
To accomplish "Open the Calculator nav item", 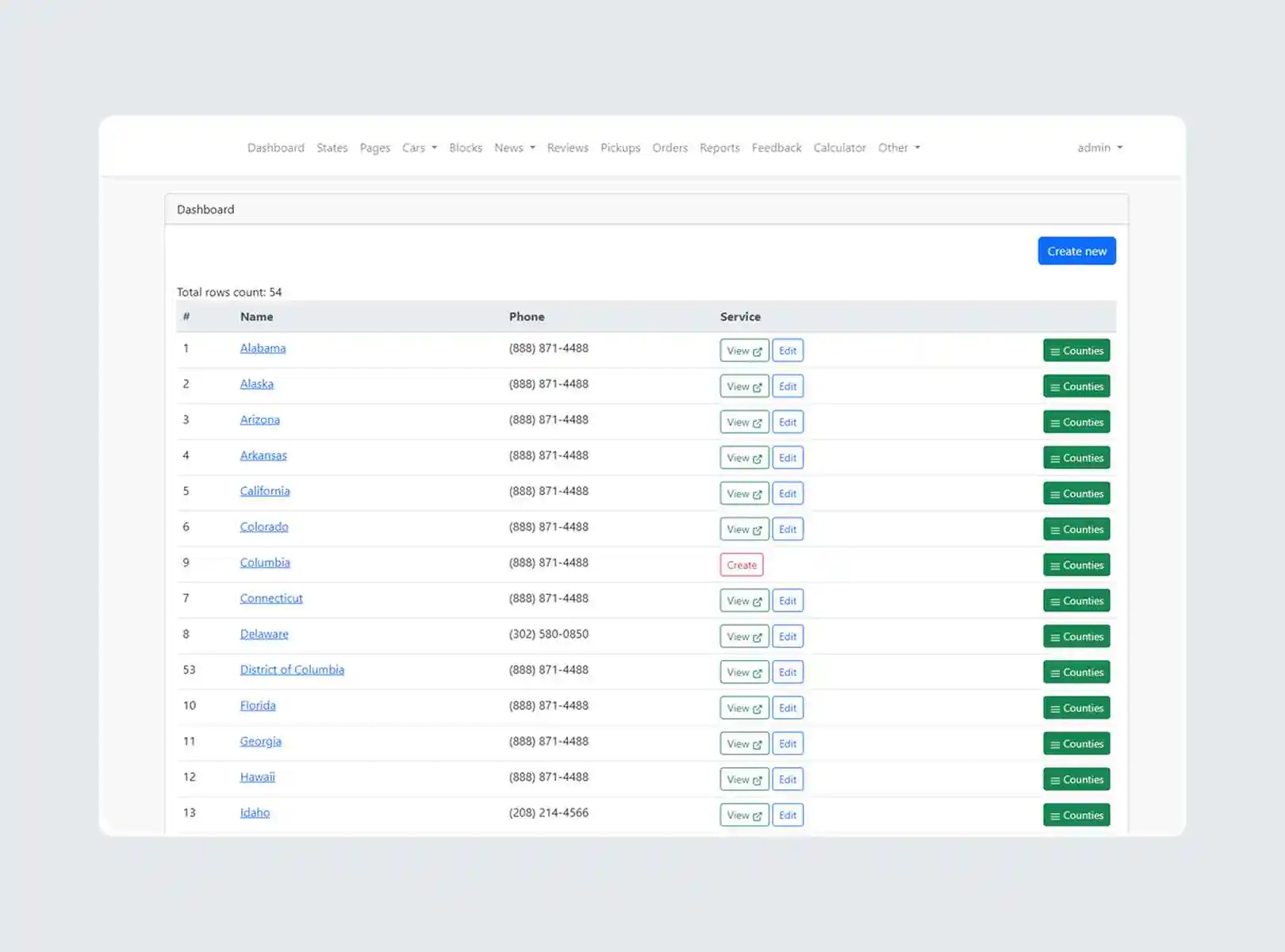I will (839, 148).
